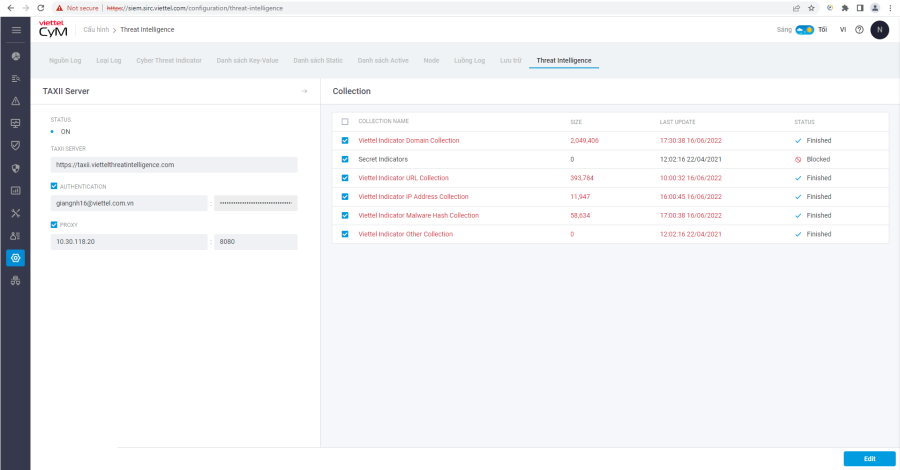900x470 pixels.
Task: Open Viettel Indicator Domain Collection link
Action: click(408, 141)
